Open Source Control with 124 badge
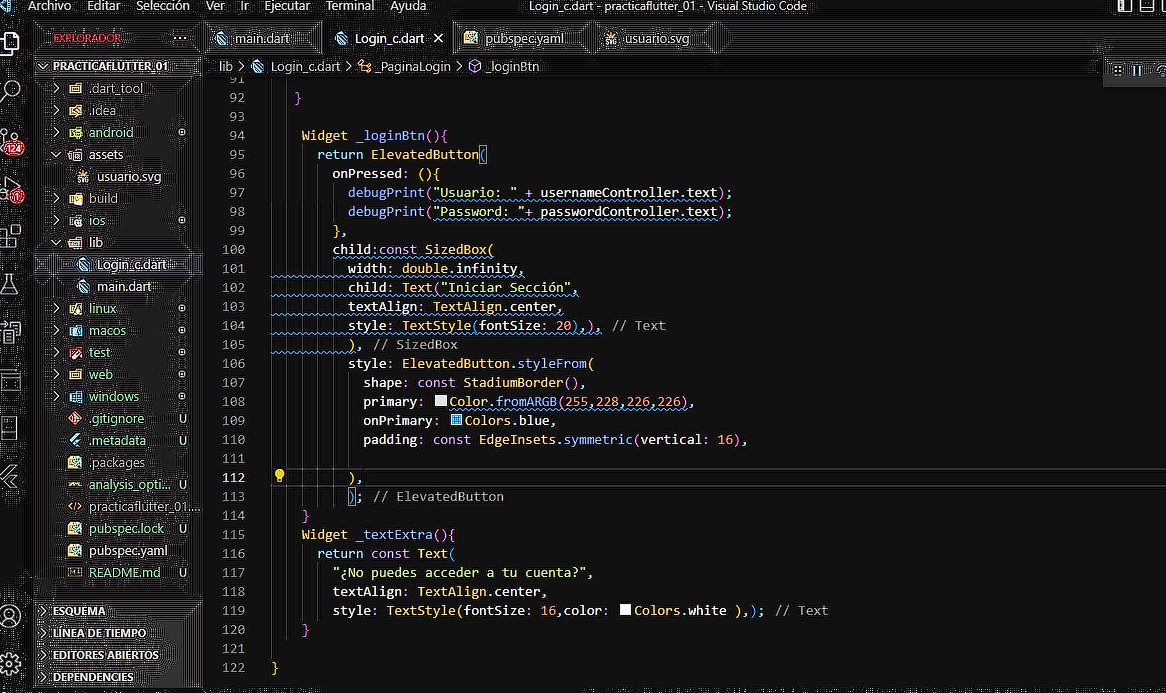The image size is (1166, 693). [11, 141]
